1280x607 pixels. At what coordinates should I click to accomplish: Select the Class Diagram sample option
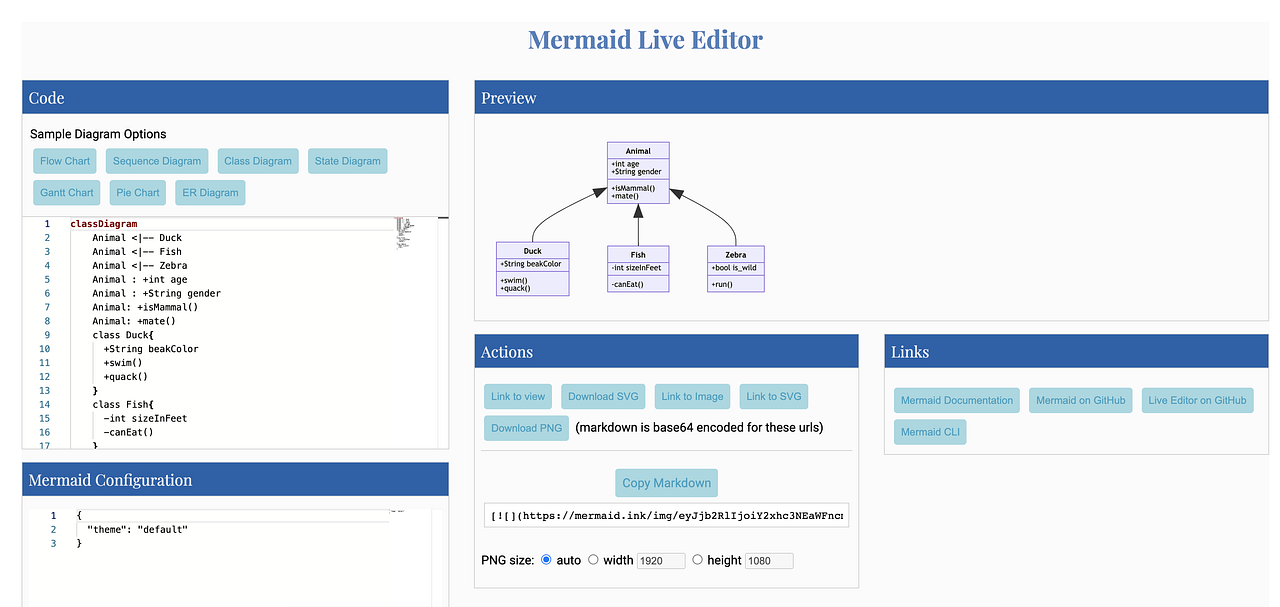(x=258, y=160)
